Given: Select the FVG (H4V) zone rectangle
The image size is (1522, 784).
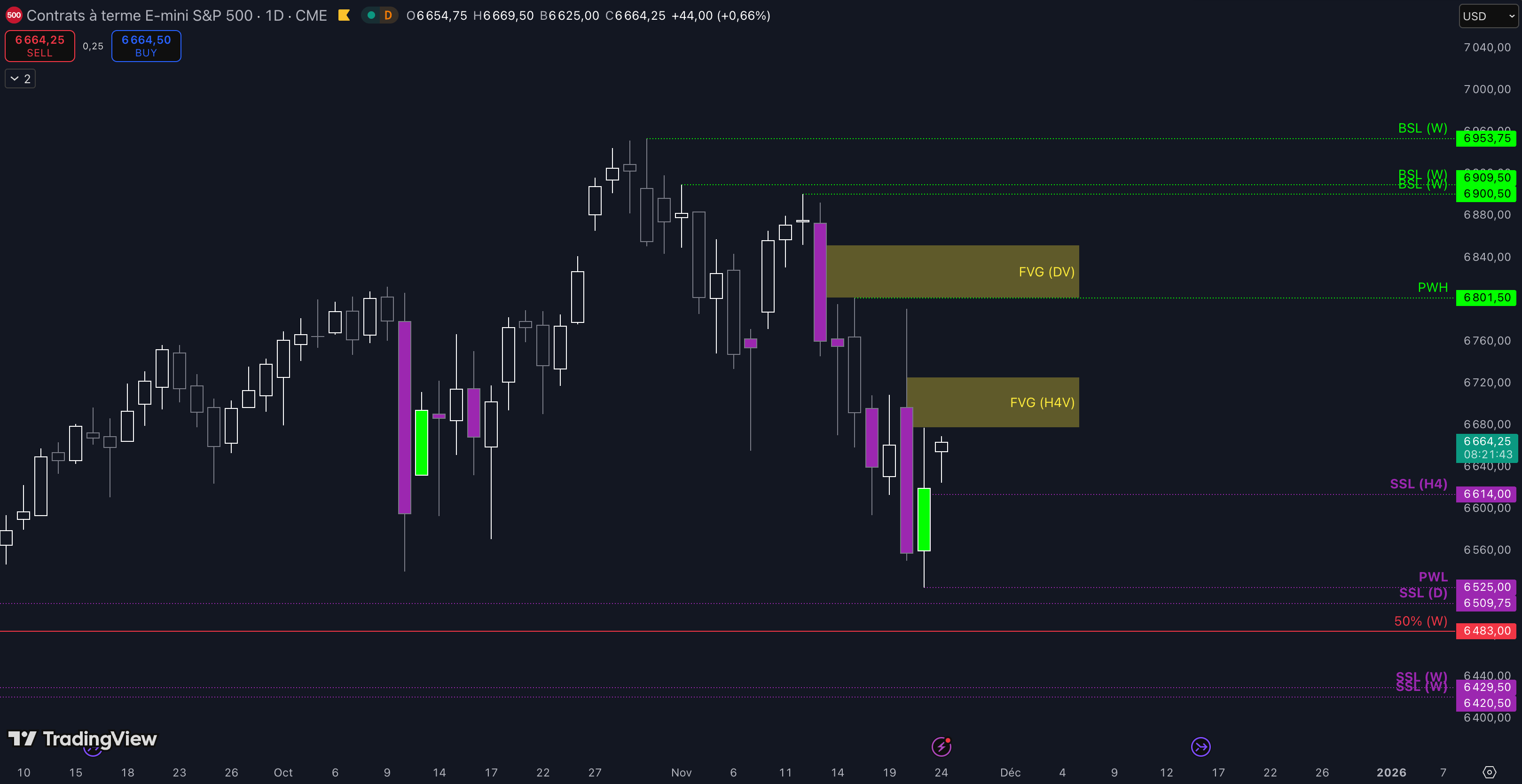Looking at the screenshot, I should 993,402.
